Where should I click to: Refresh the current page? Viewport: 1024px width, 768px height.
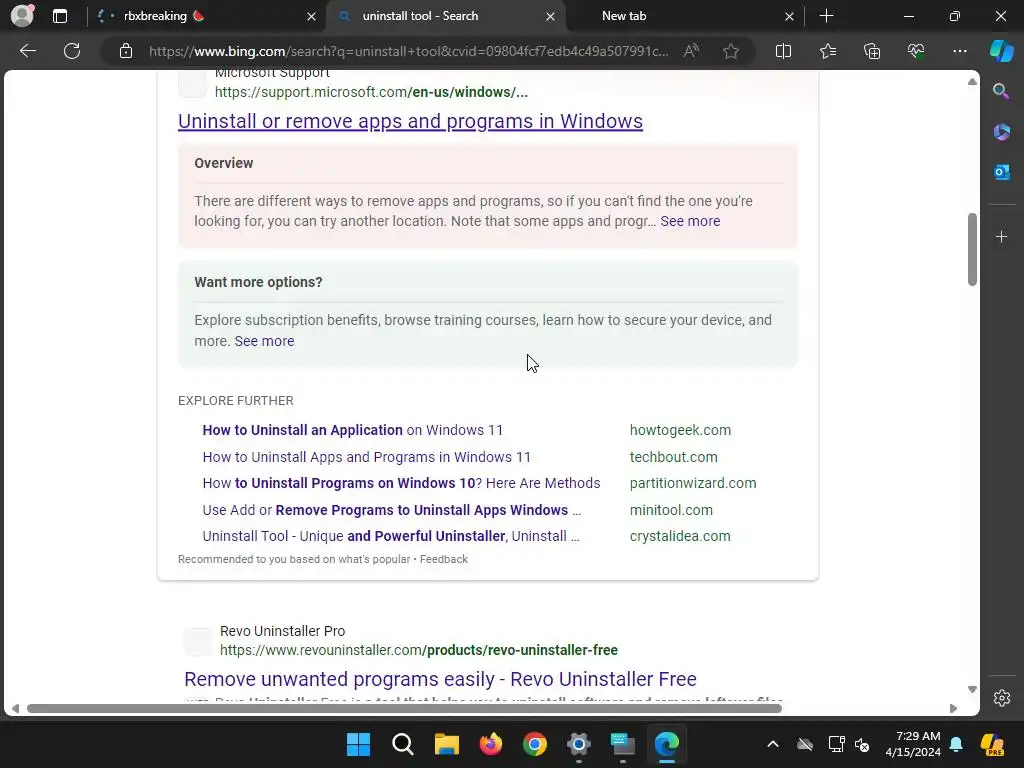pyautogui.click(x=72, y=51)
